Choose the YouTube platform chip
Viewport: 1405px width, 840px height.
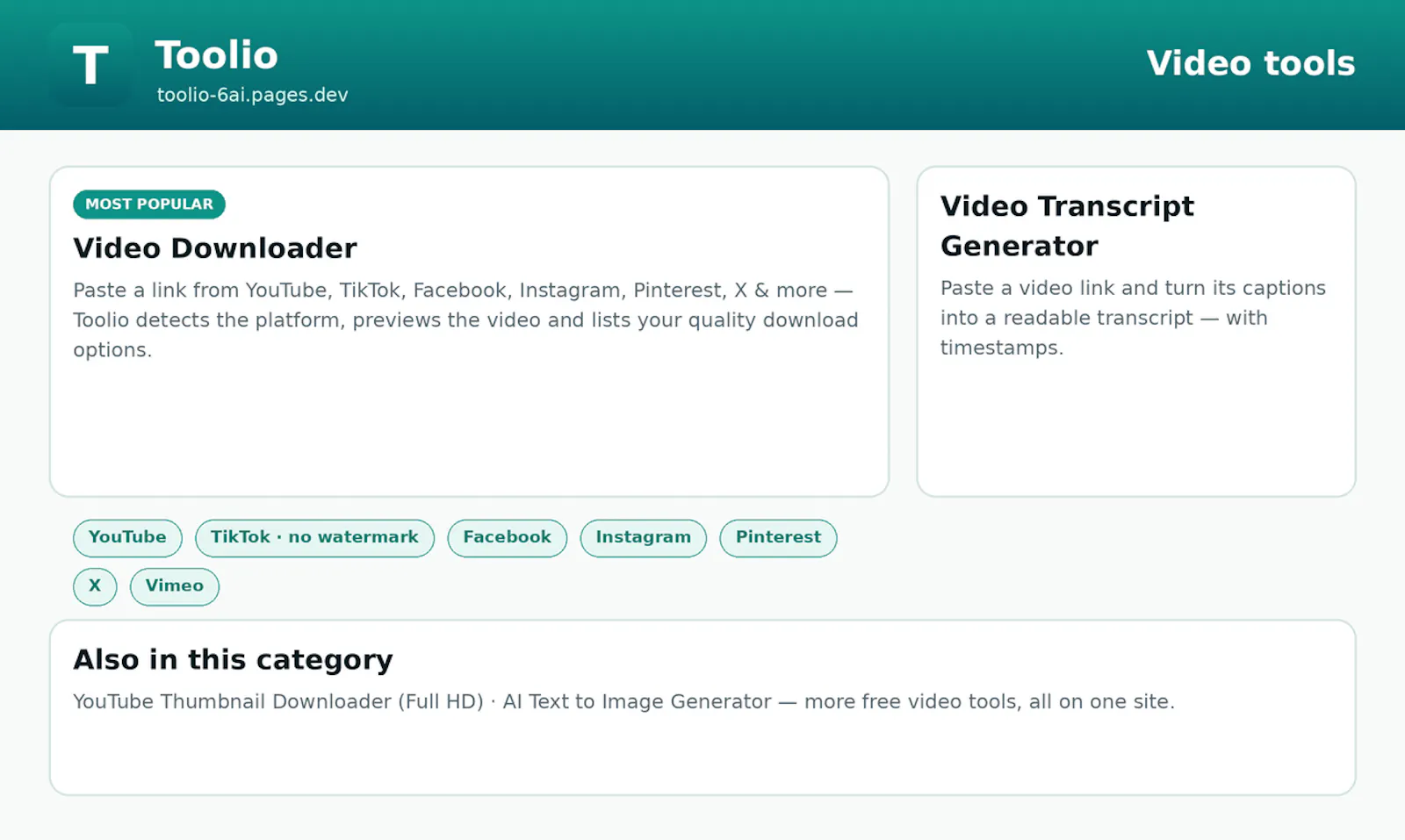(127, 537)
